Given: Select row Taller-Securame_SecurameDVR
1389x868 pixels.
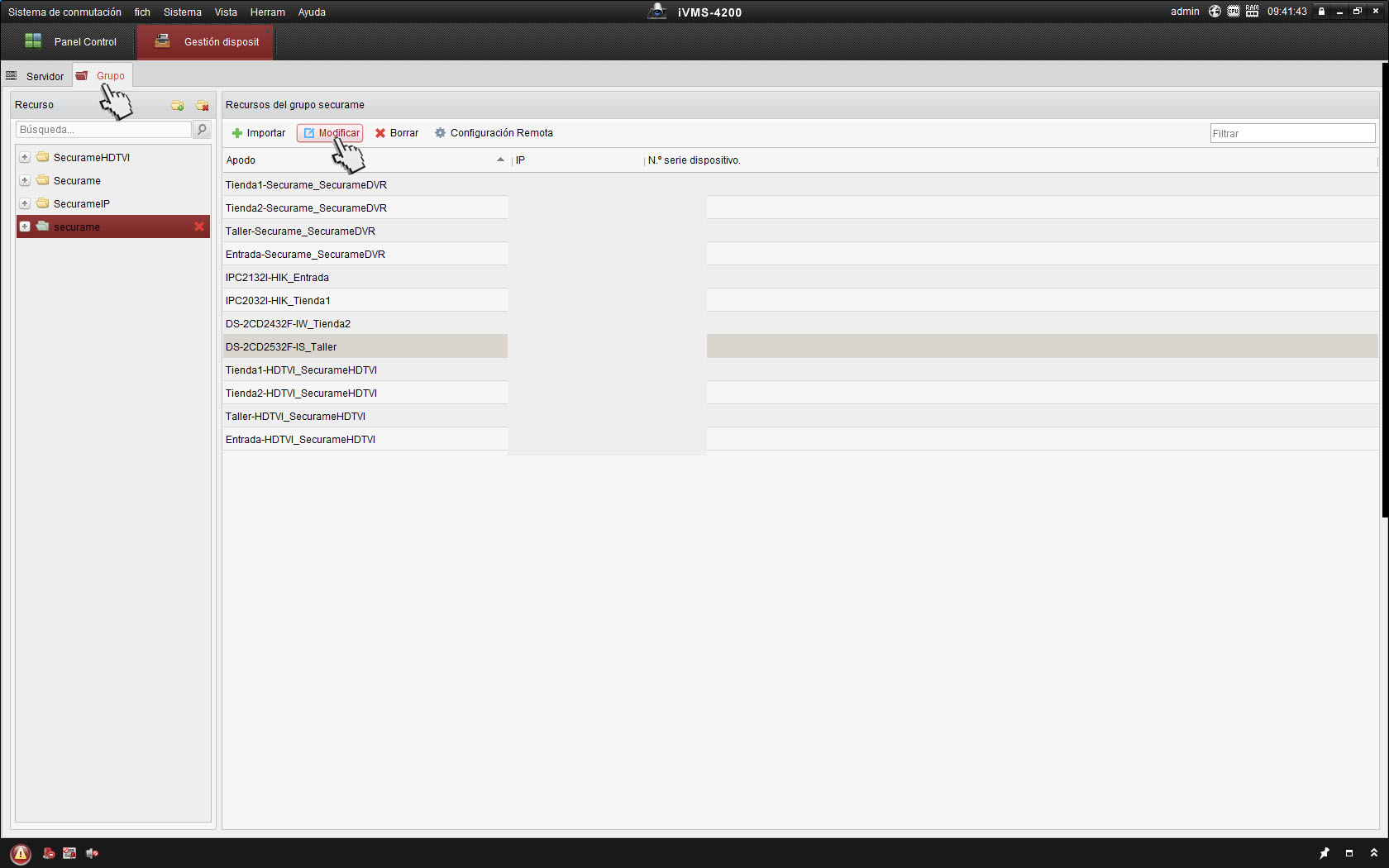Looking at the screenshot, I should [800, 231].
